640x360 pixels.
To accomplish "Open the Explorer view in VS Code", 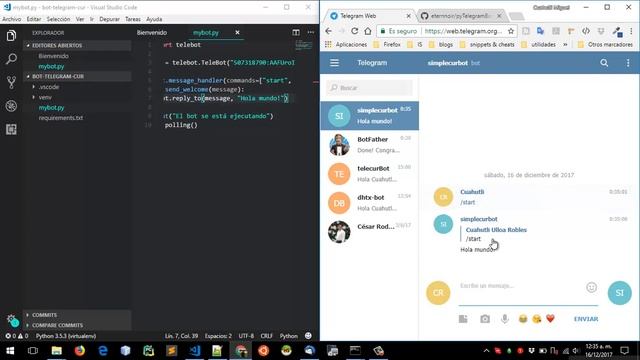I will pos(11,36).
